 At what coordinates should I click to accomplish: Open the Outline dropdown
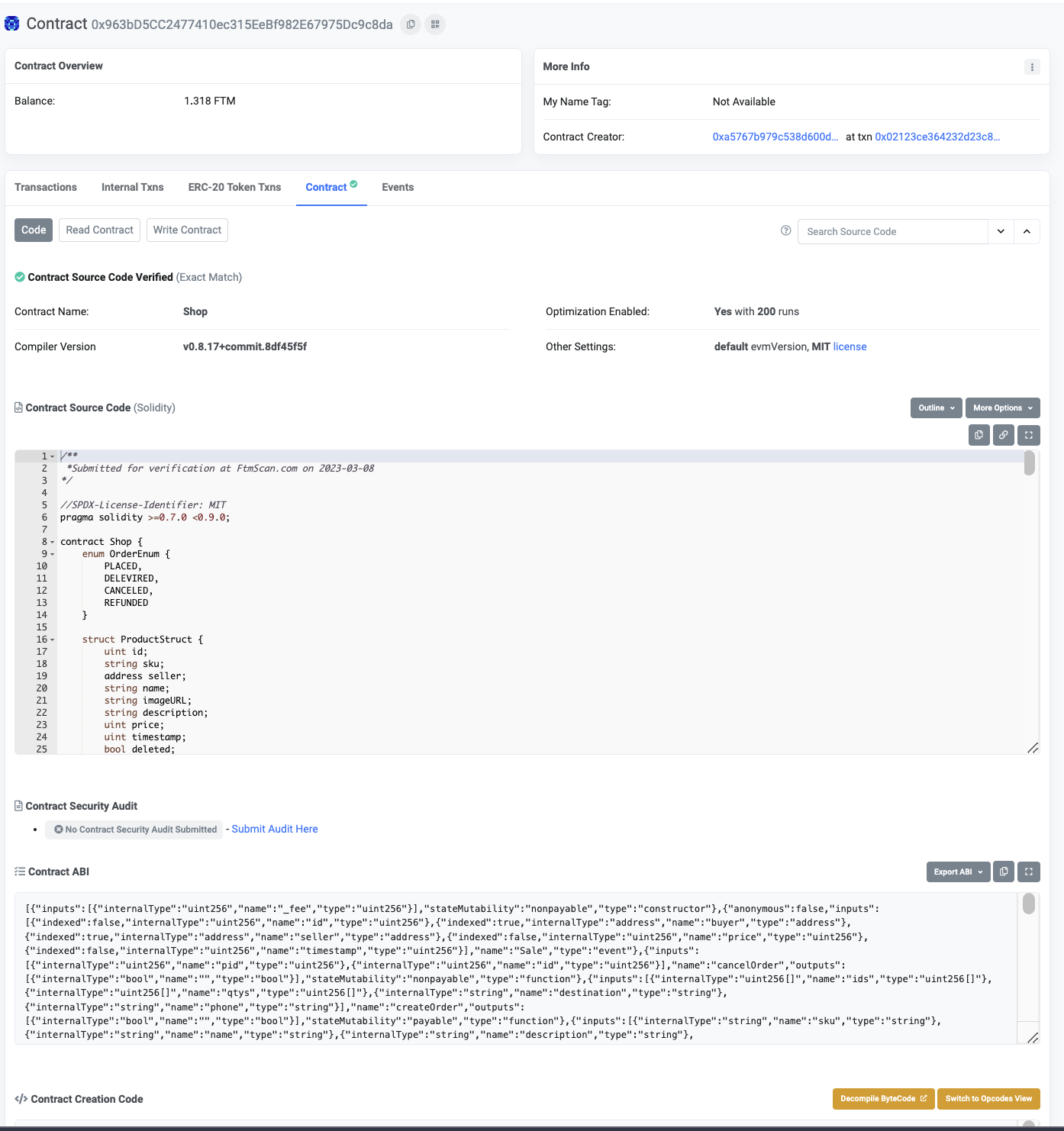[936, 408]
